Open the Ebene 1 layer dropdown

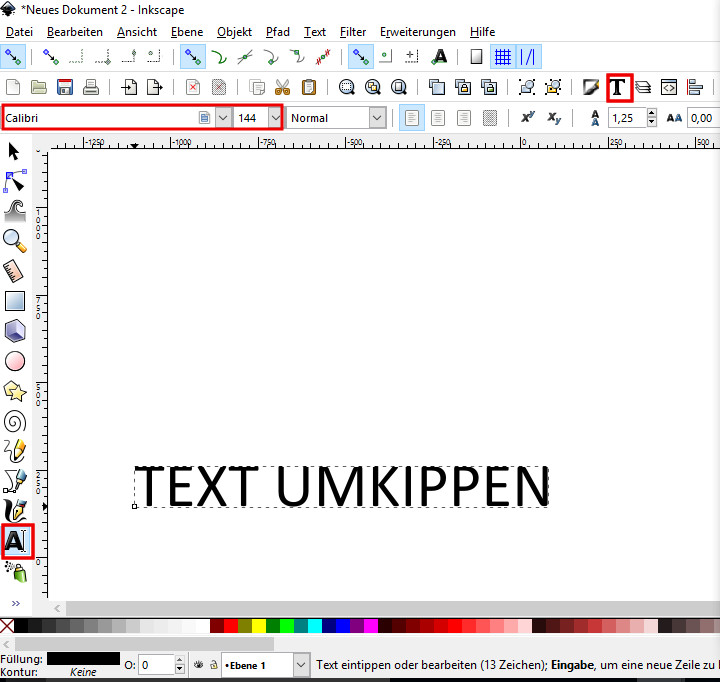click(x=301, y=665)
